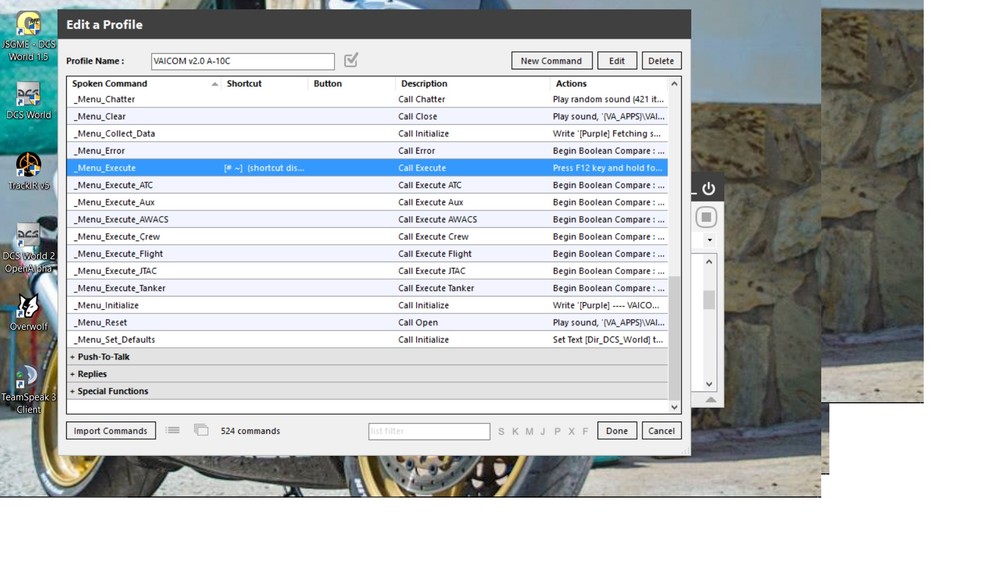
Task: Click the profile options checkmark icon
Action: pos(351,60)
